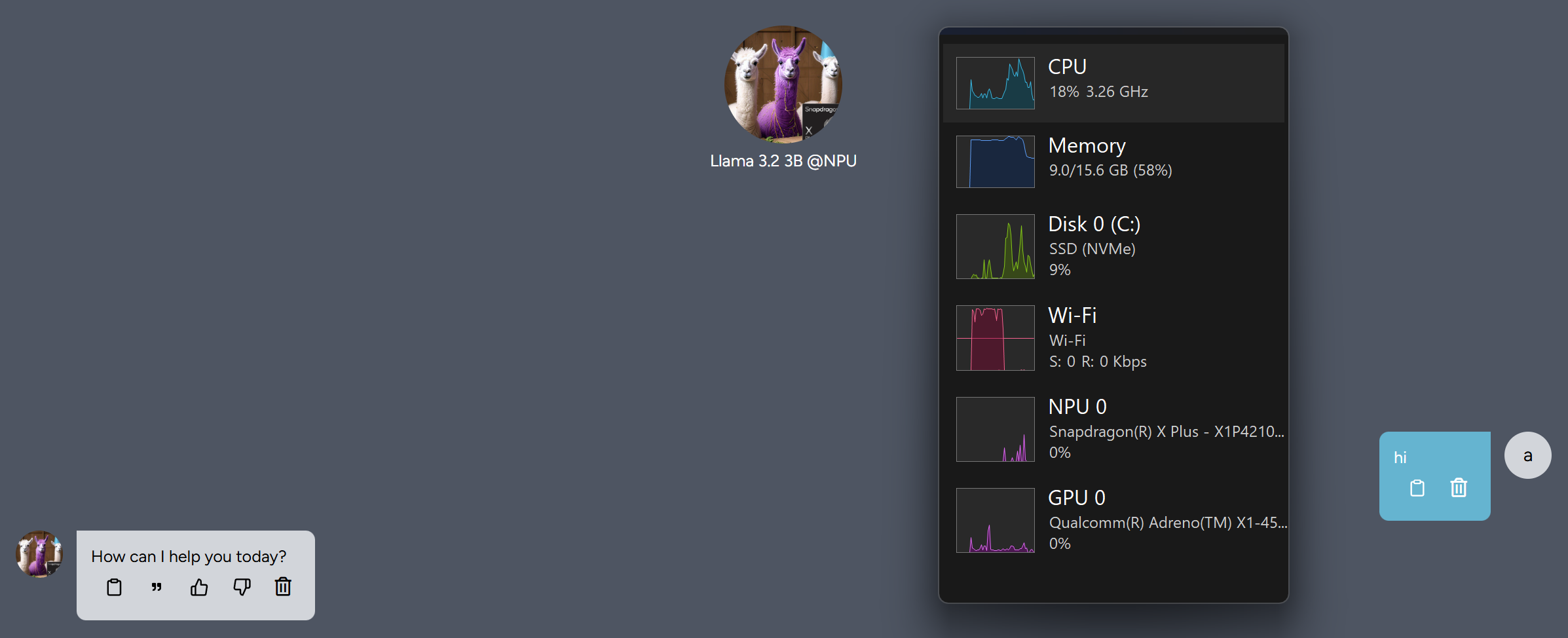
Task: Select the GPU 0 Adreno entry
Action: pos(1113,520)
